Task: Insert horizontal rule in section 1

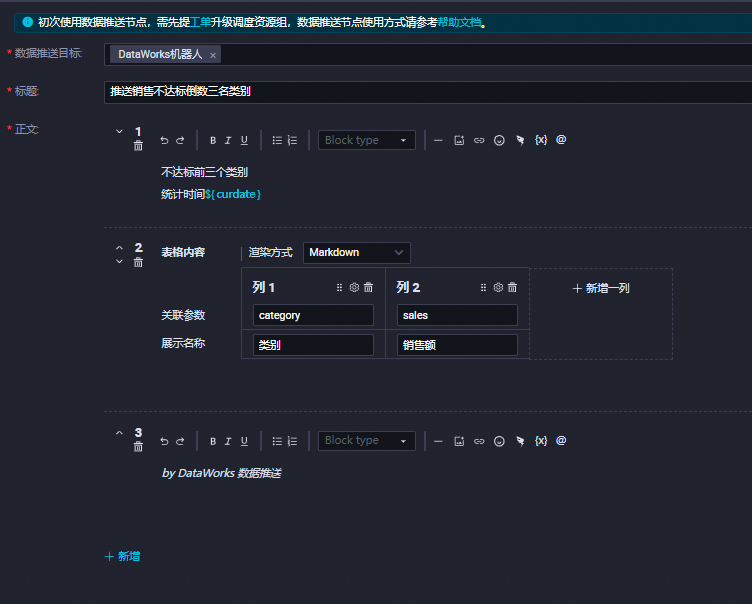Action: [438, 140]
